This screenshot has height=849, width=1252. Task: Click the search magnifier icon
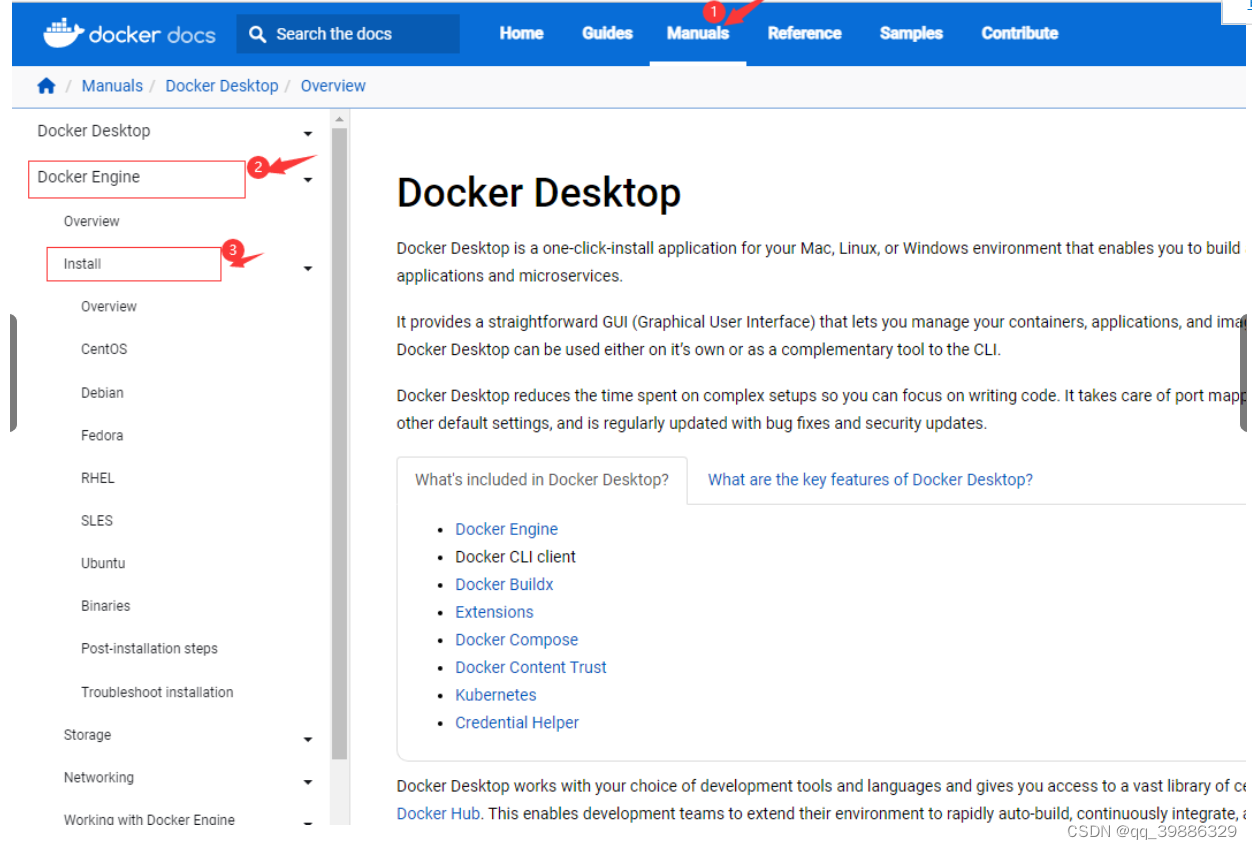(x=258, y=34)
